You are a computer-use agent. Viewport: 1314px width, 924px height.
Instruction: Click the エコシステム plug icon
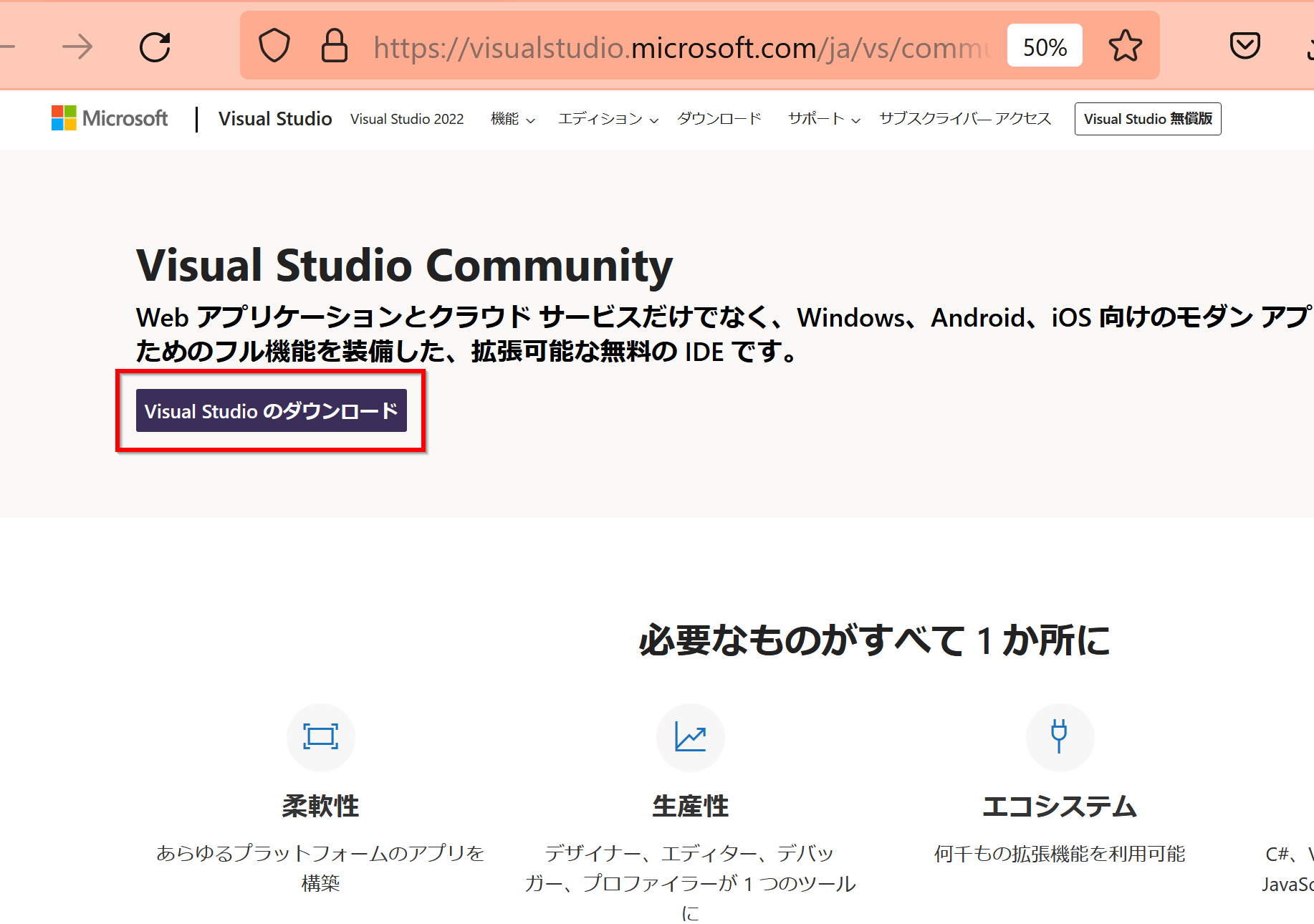pos(1060,737)
